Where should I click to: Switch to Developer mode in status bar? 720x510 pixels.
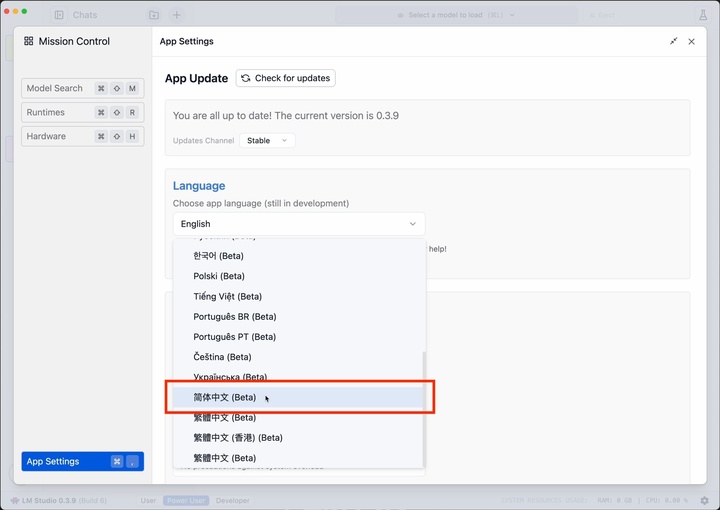pyautogui.click(x=233, y=500)
